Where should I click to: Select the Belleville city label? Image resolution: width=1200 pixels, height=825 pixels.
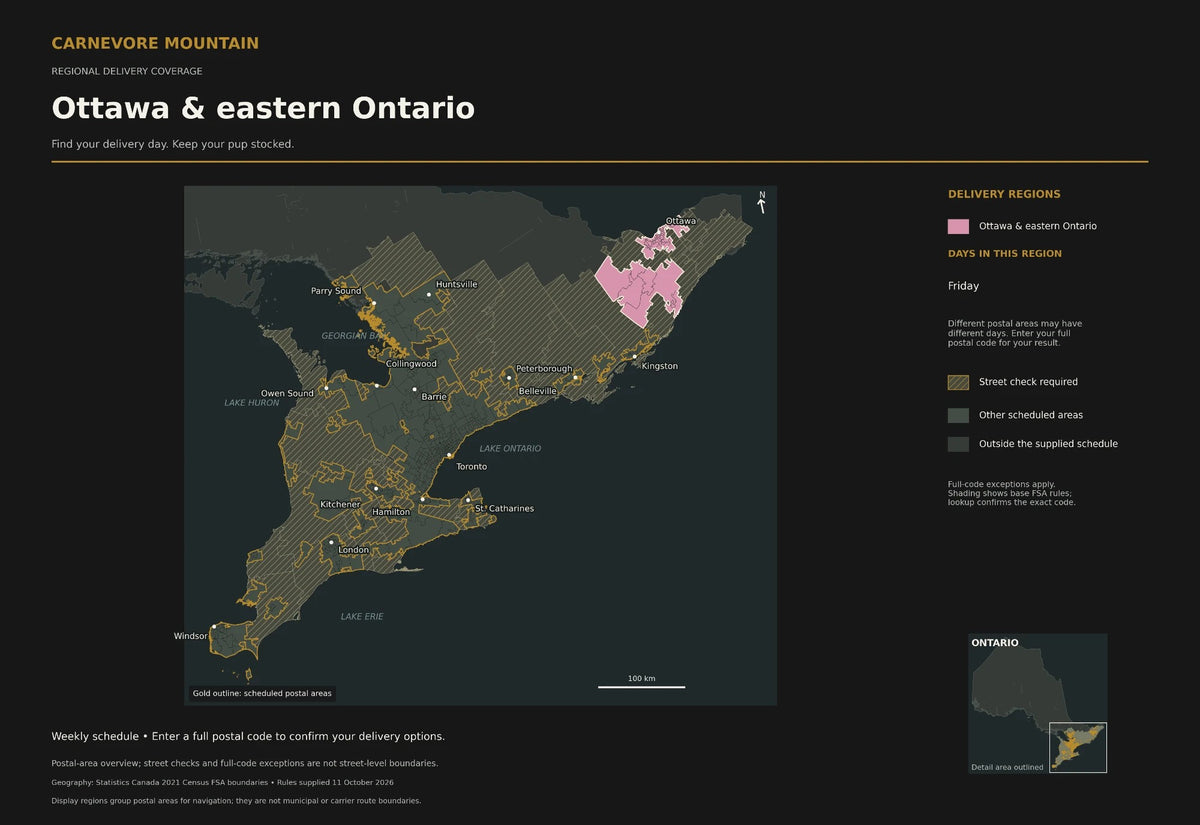coord(538,391)
